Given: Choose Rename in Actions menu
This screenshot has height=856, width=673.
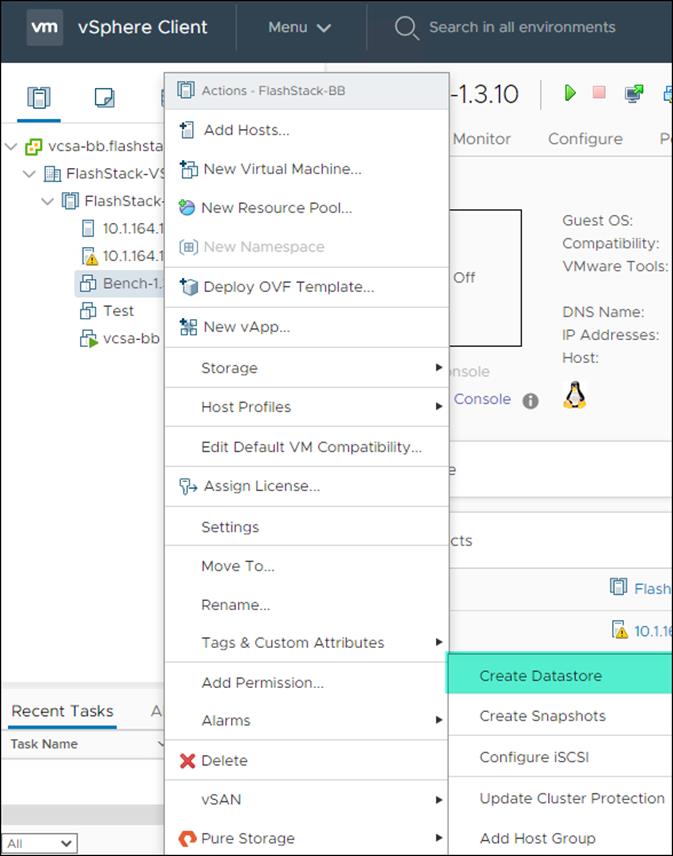Looking at the screenshot, I should [x=307, y=605].
